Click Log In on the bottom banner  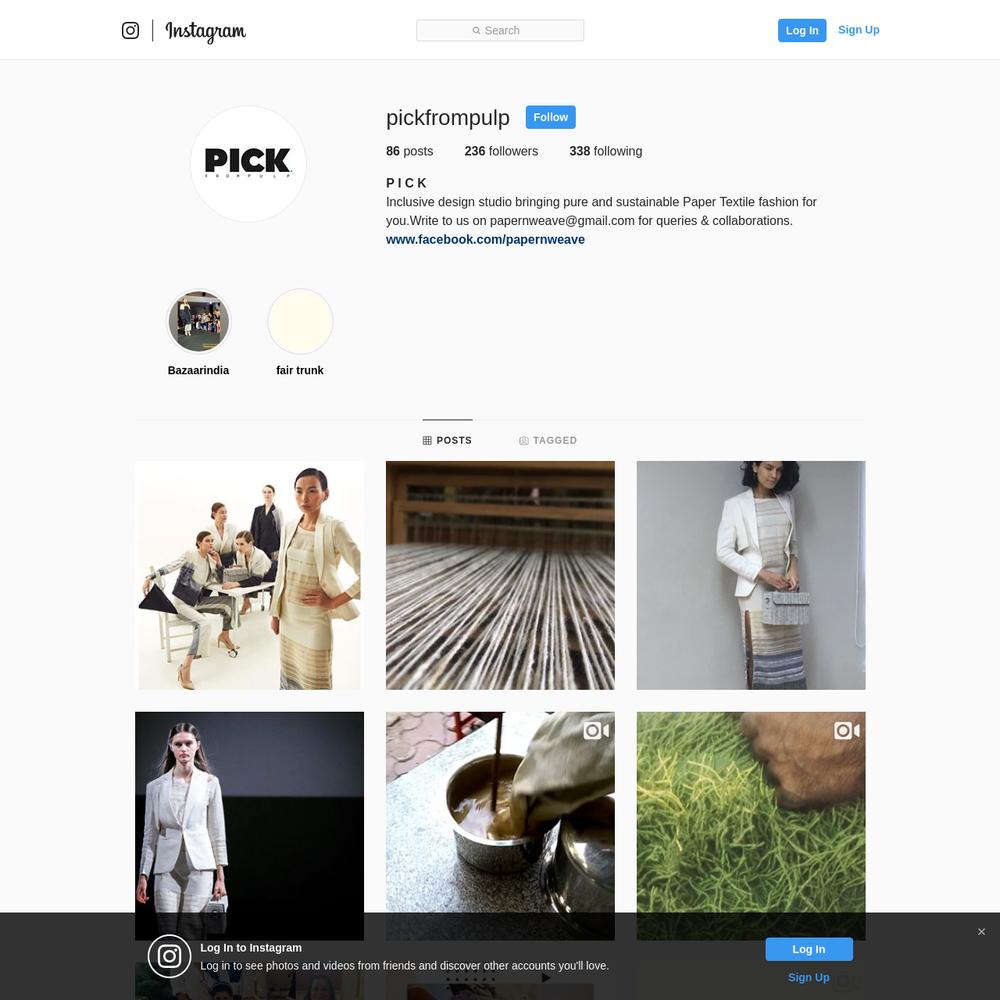pyautogui.click(x=809, y=949)
